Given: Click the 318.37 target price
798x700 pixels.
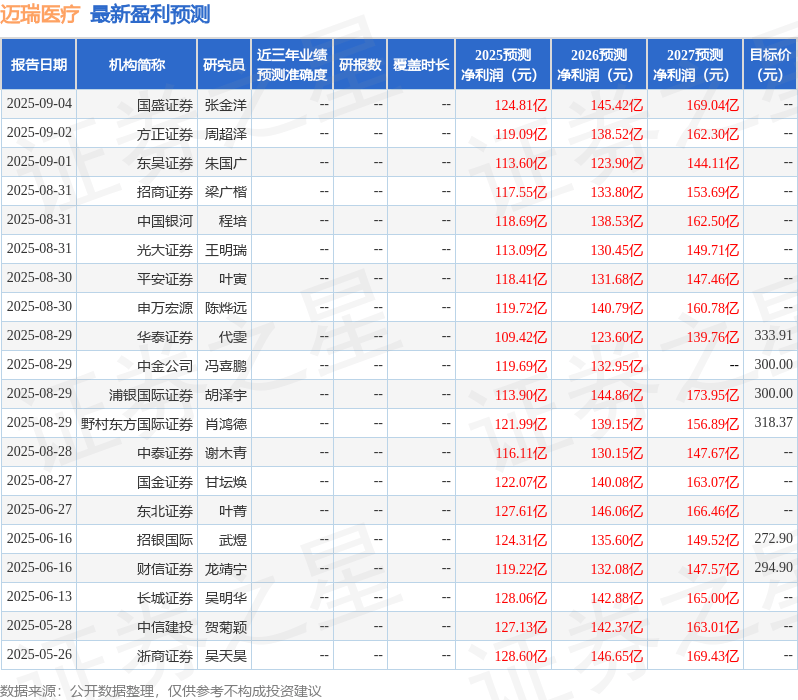Looking at the screenshot, I should 774,423.
